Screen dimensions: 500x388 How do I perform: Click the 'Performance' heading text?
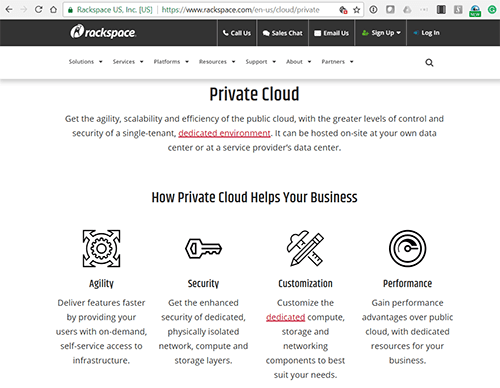[407, 284]
